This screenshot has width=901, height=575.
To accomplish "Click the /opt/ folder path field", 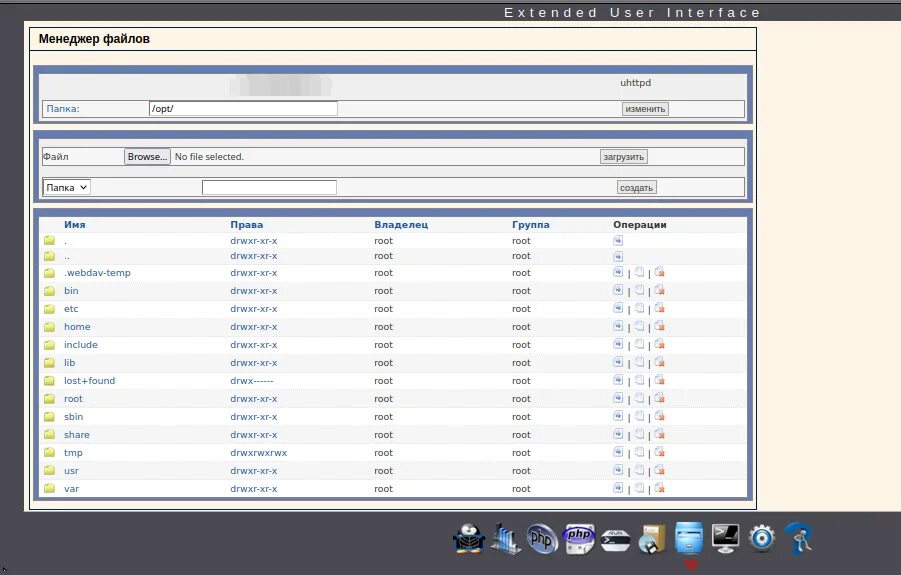I will point(243,109).
